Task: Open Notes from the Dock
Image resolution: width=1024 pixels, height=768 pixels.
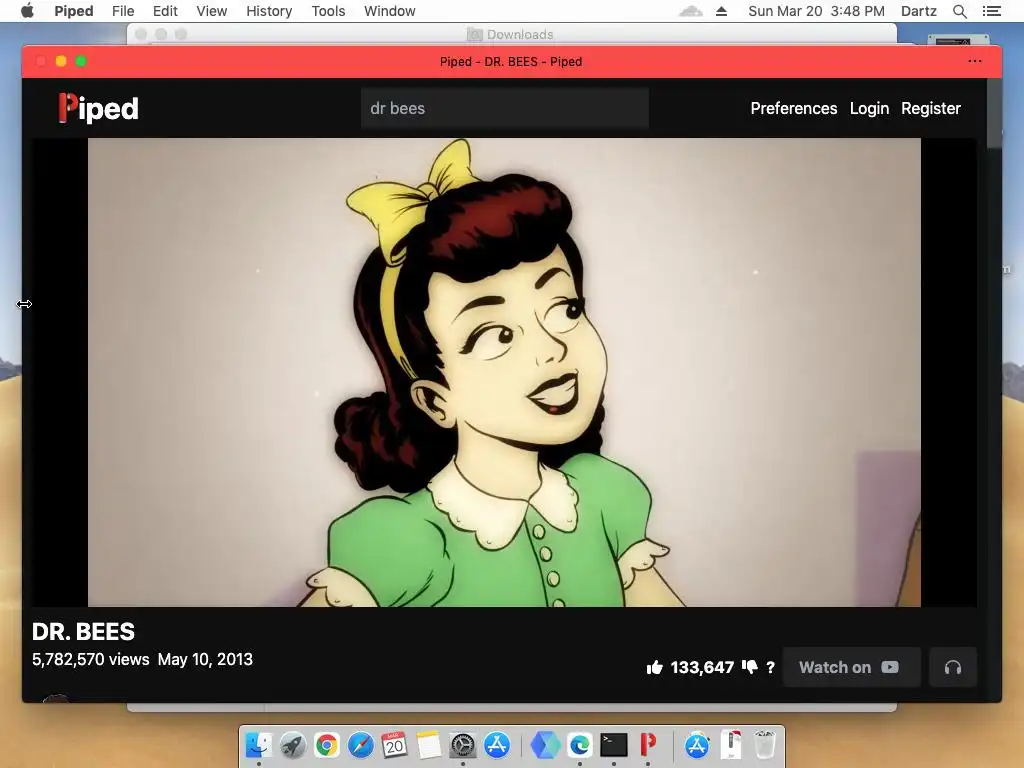Action: 429,744
